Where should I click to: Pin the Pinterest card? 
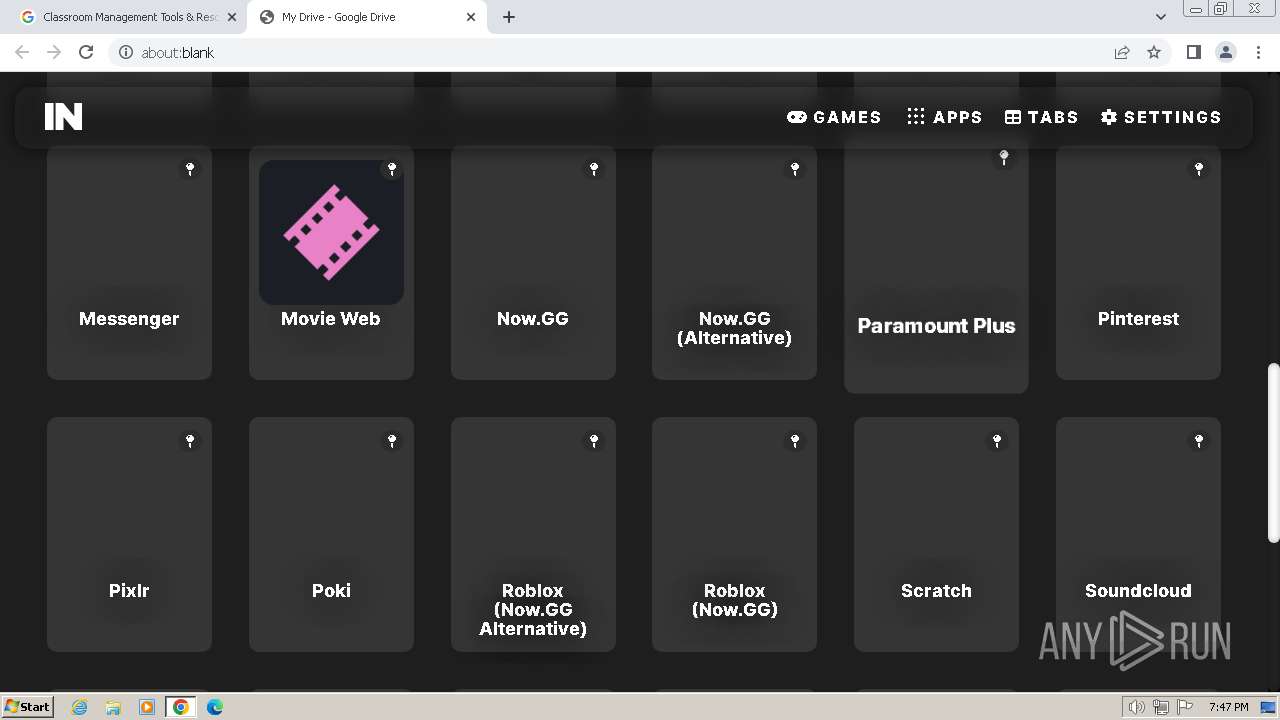click(x=1199, y=169)
